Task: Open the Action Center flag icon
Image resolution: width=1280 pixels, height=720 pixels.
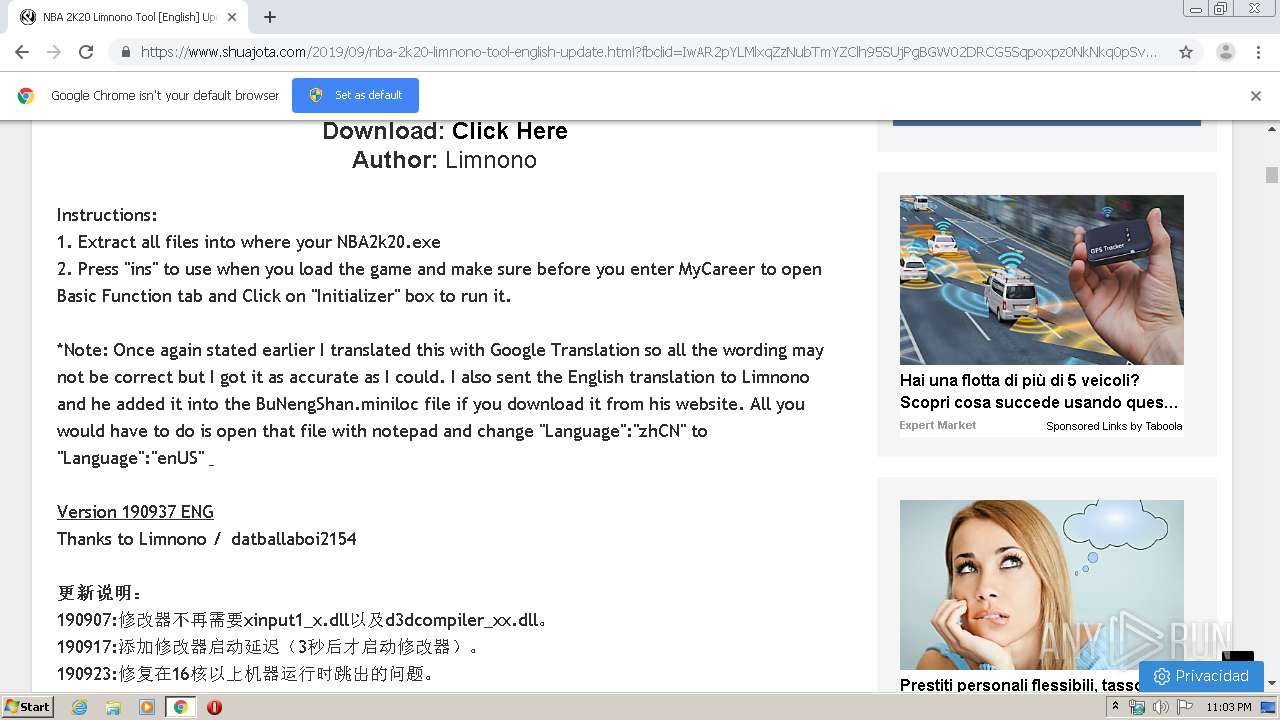Action: click(x=1185, y=707)
